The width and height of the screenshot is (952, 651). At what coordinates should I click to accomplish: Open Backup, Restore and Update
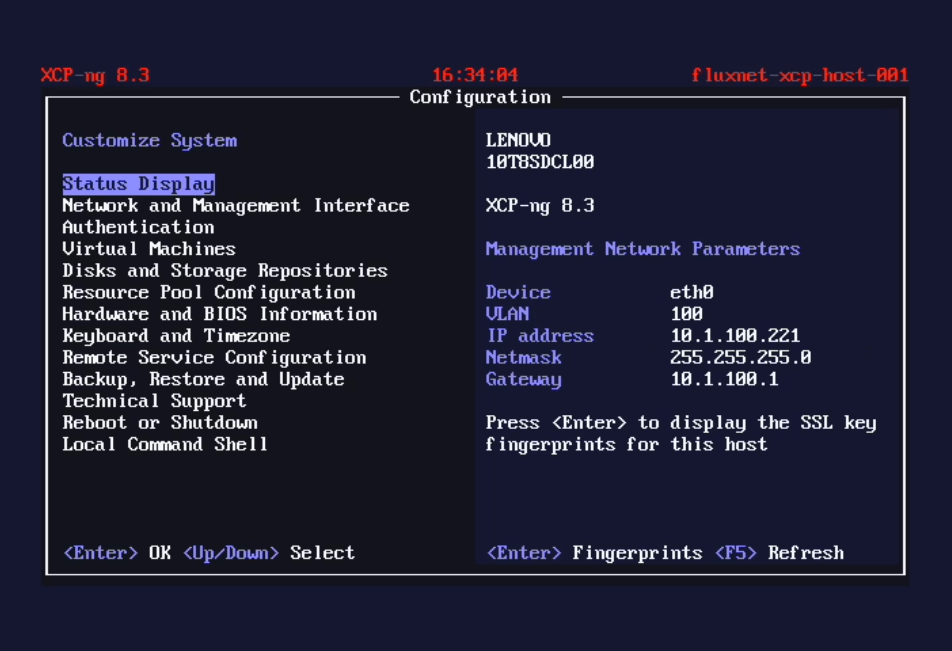coord(203,380)
